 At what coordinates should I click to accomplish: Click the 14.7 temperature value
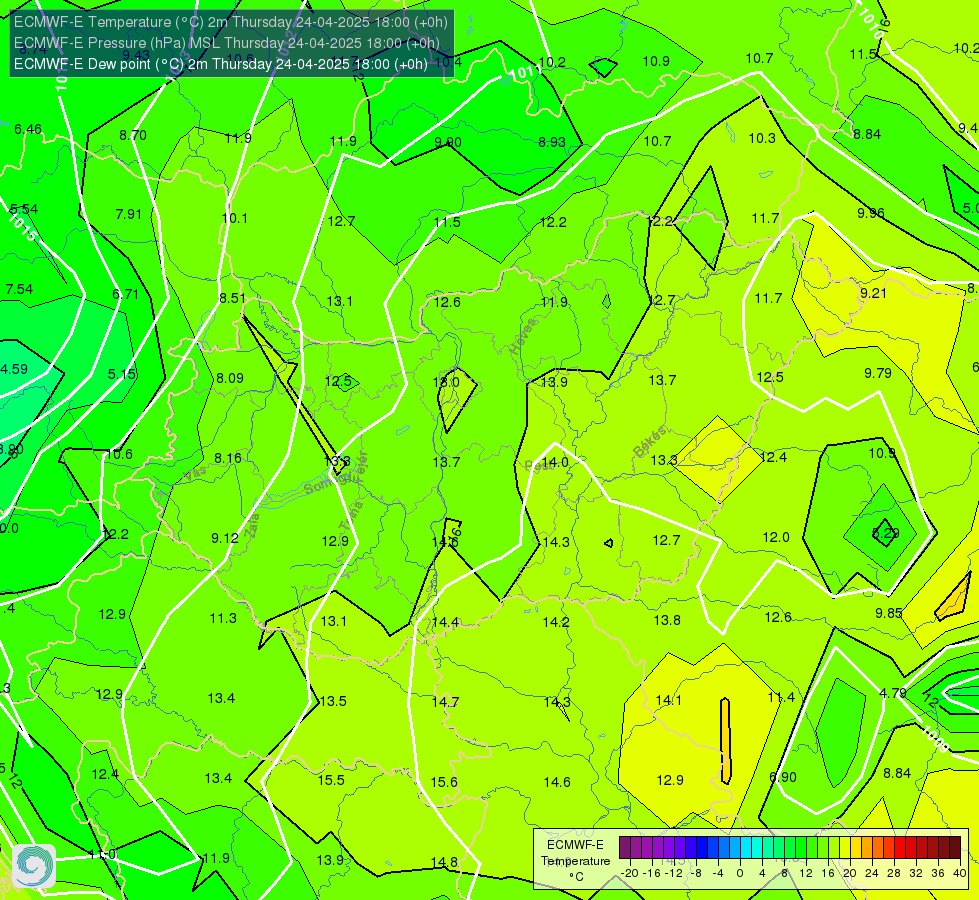point(445,702)
